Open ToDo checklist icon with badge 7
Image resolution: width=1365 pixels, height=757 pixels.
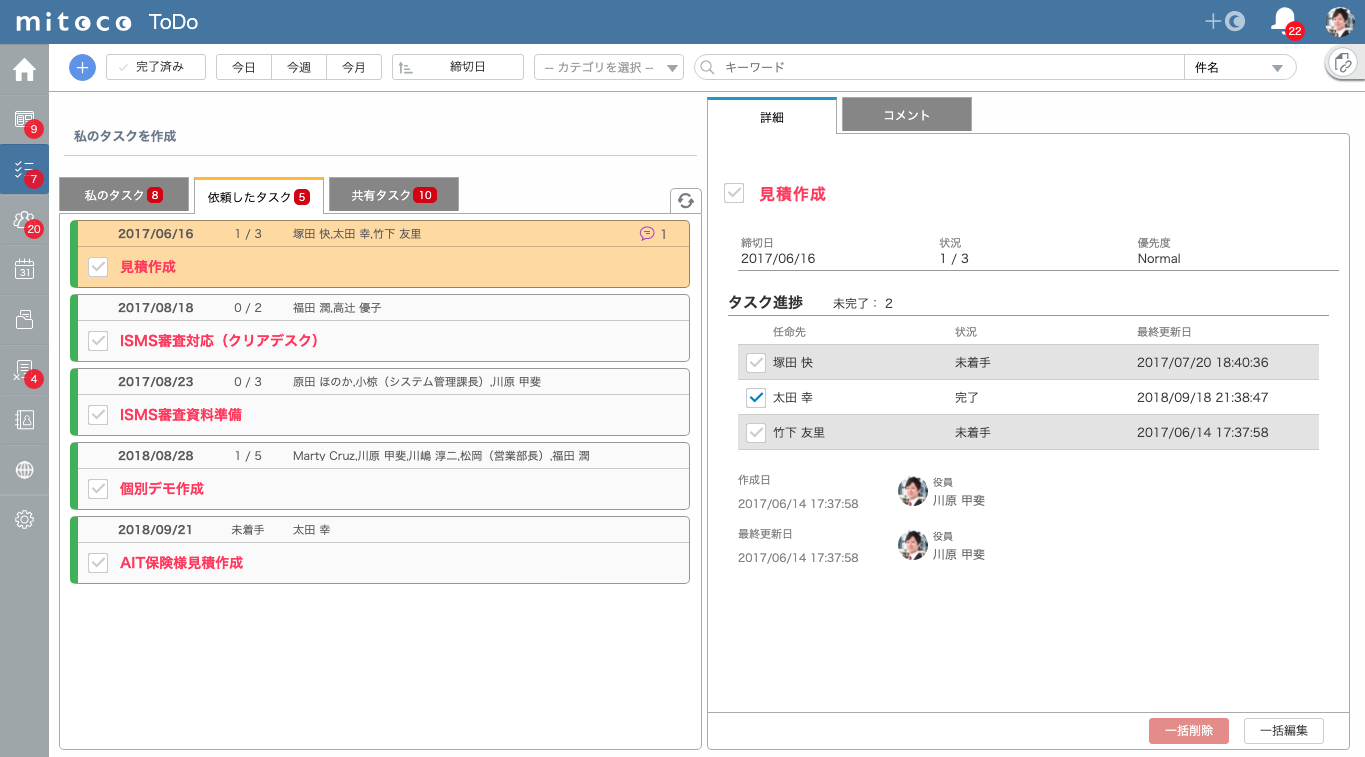coord(24,170)
